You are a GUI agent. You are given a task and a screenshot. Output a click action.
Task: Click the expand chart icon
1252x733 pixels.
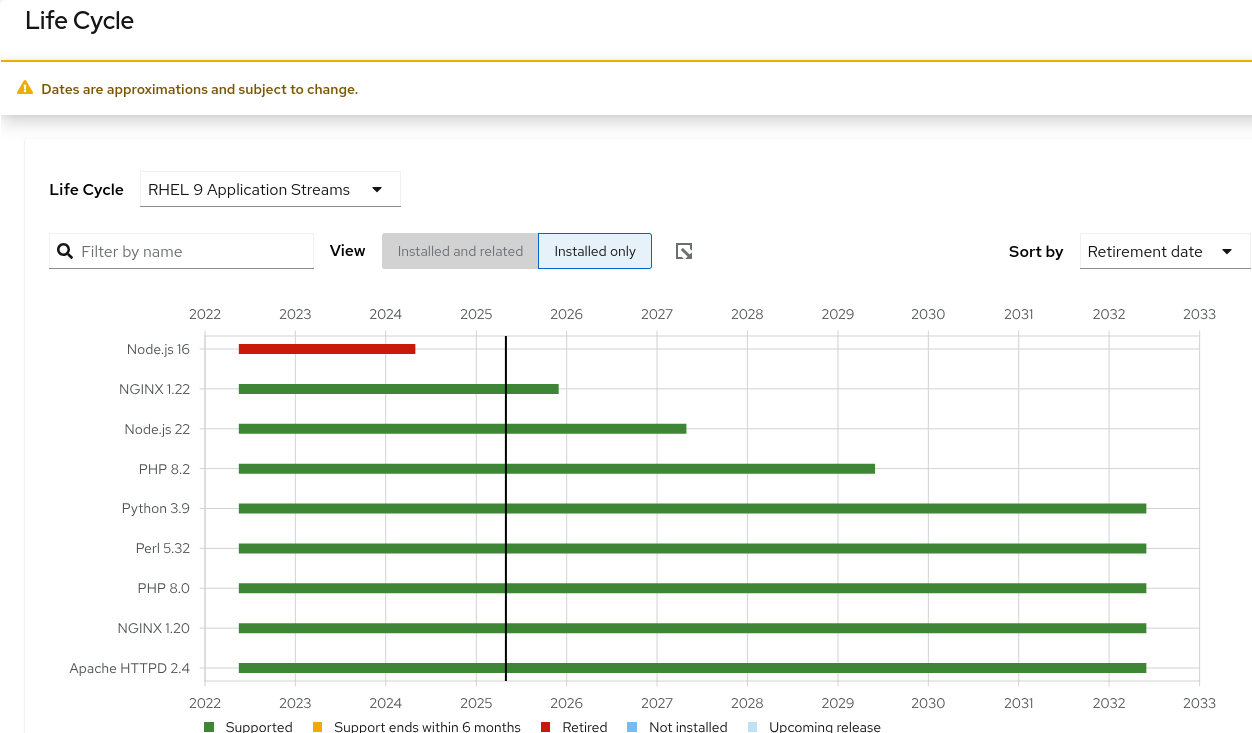684,251
